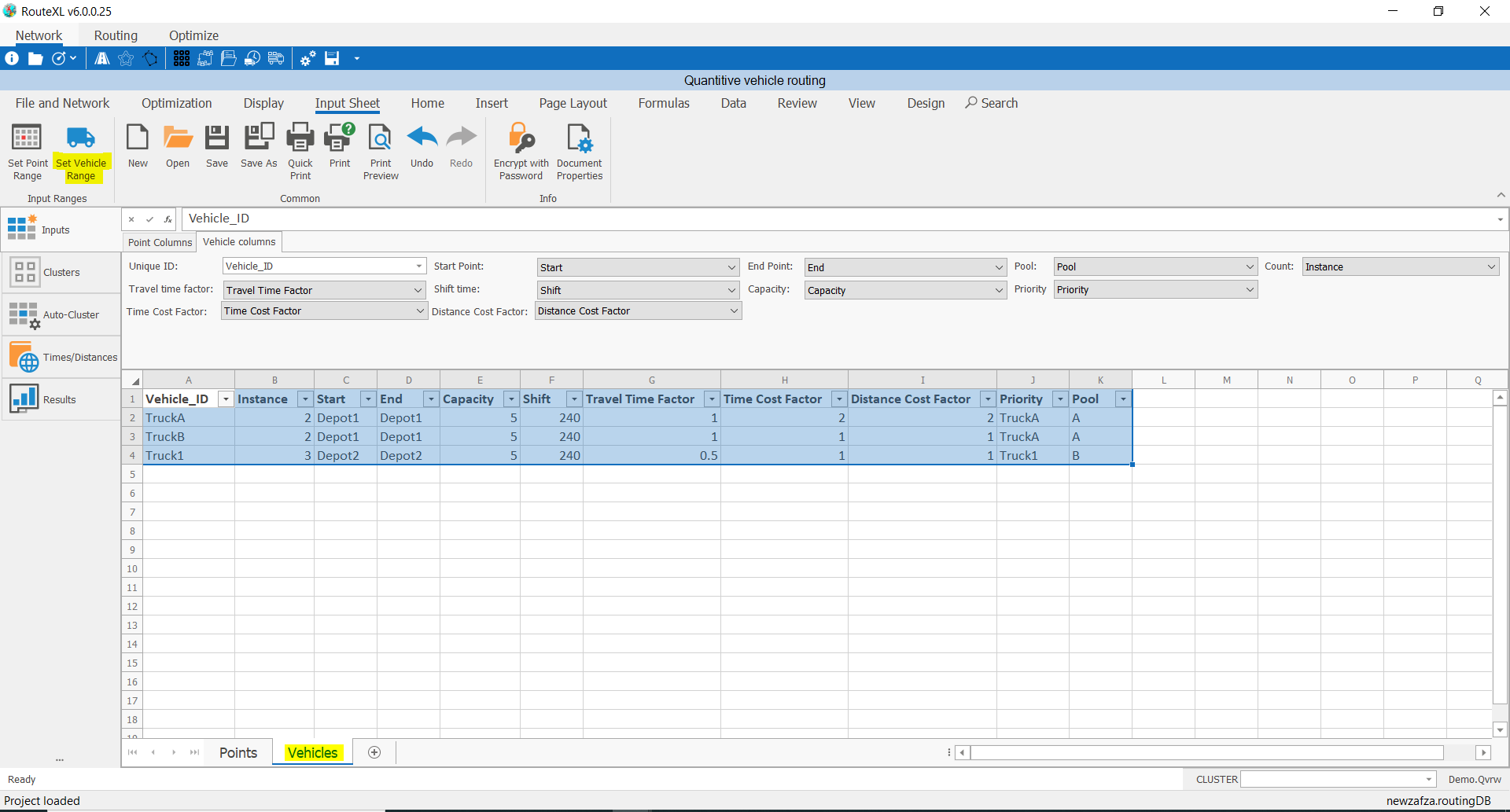Click the star favorites icon in toolbar

coord(126,58)
